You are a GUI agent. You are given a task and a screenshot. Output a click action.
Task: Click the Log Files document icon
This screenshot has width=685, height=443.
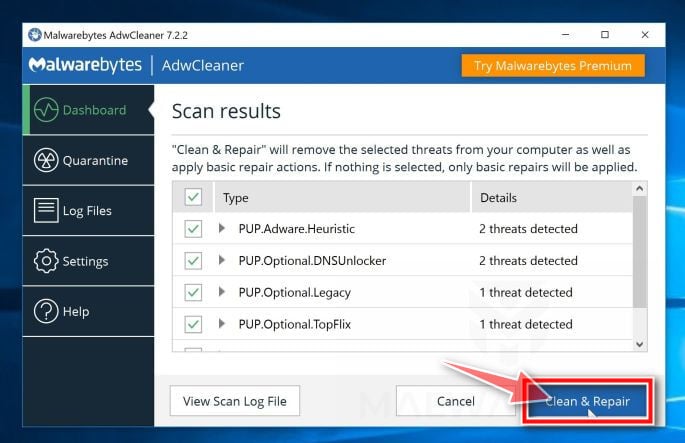pyautogui.click(x=46, y=211)
